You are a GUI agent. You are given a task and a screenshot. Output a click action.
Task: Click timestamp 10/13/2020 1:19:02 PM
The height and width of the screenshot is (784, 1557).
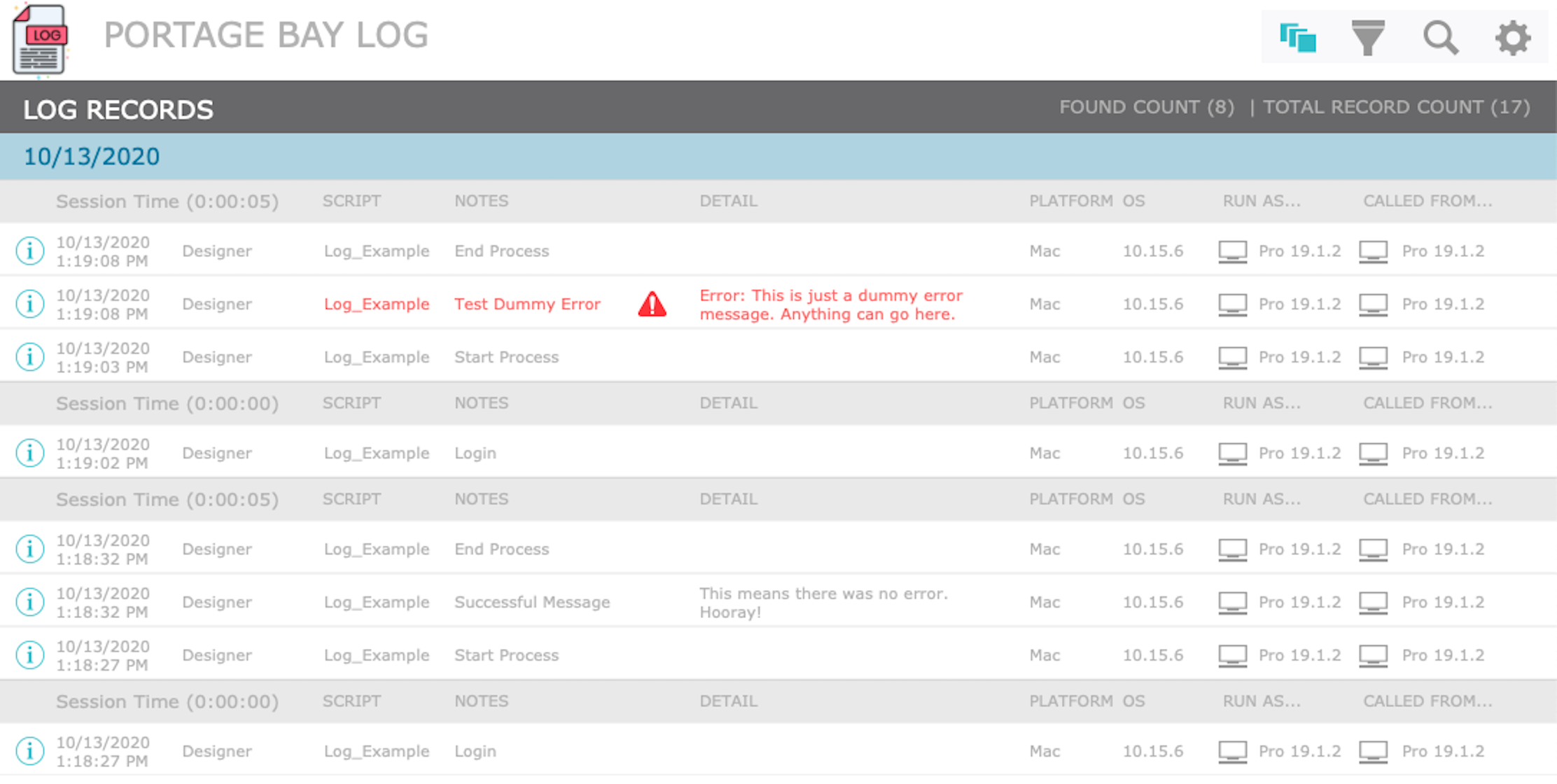[x=103, y=454]
